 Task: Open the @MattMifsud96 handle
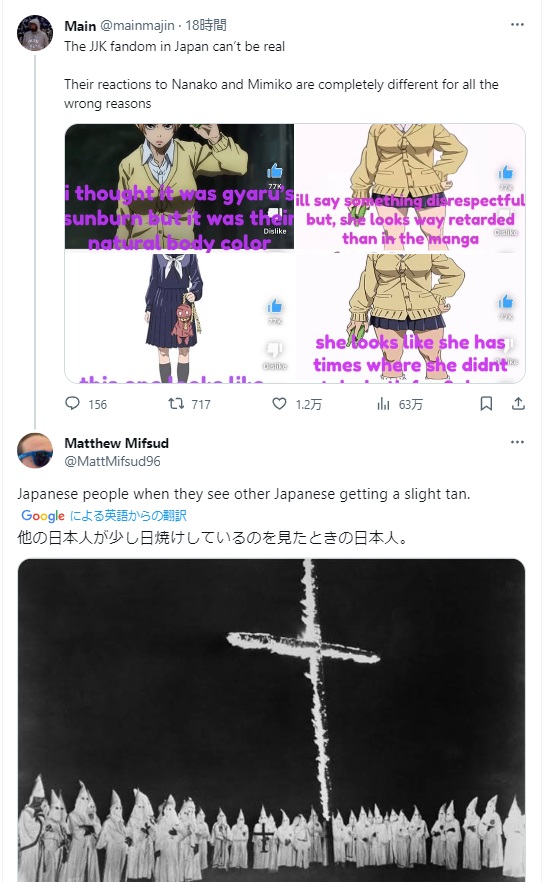pos(112,461)
